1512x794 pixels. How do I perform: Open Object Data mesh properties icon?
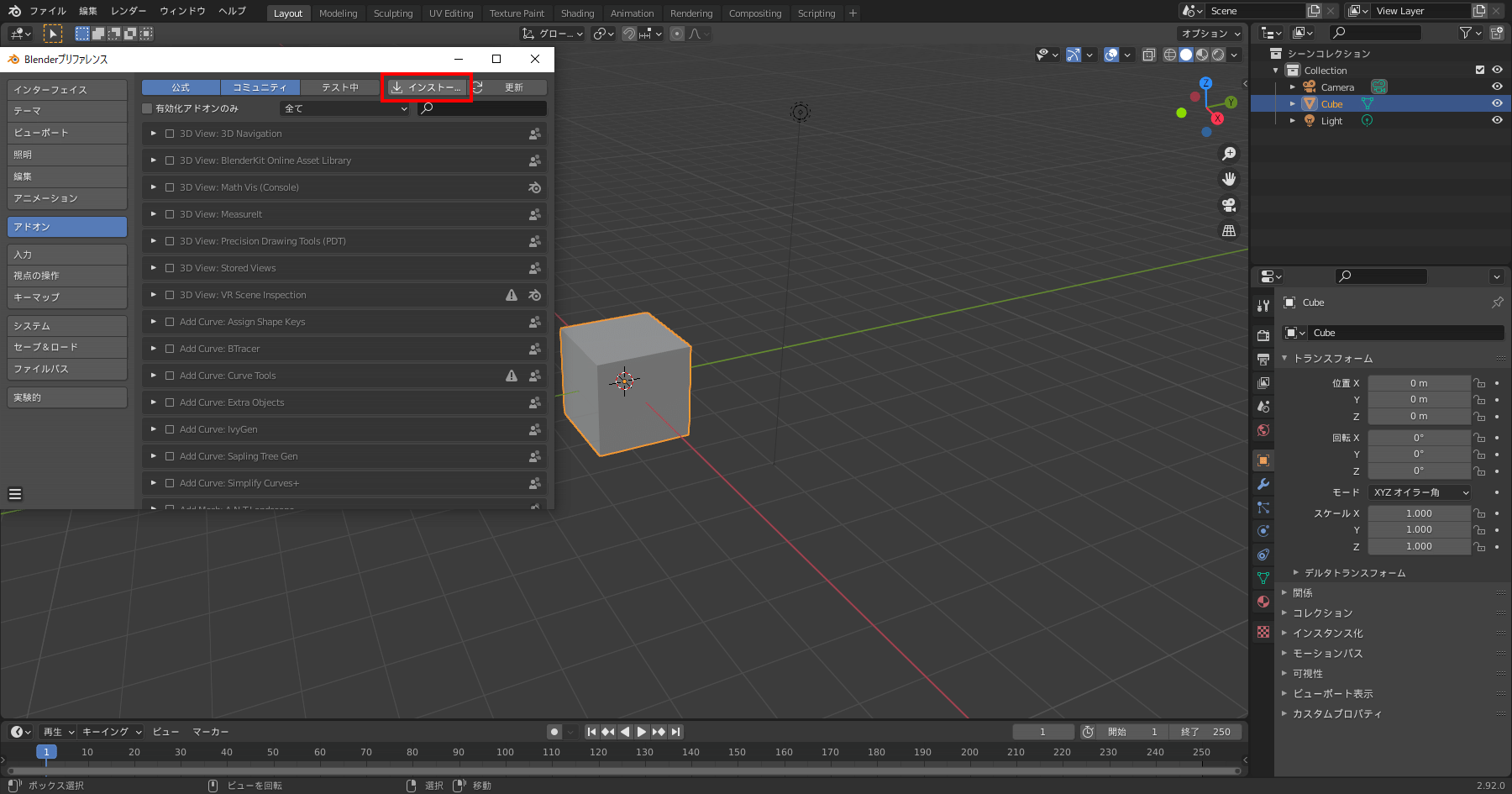1263,578
